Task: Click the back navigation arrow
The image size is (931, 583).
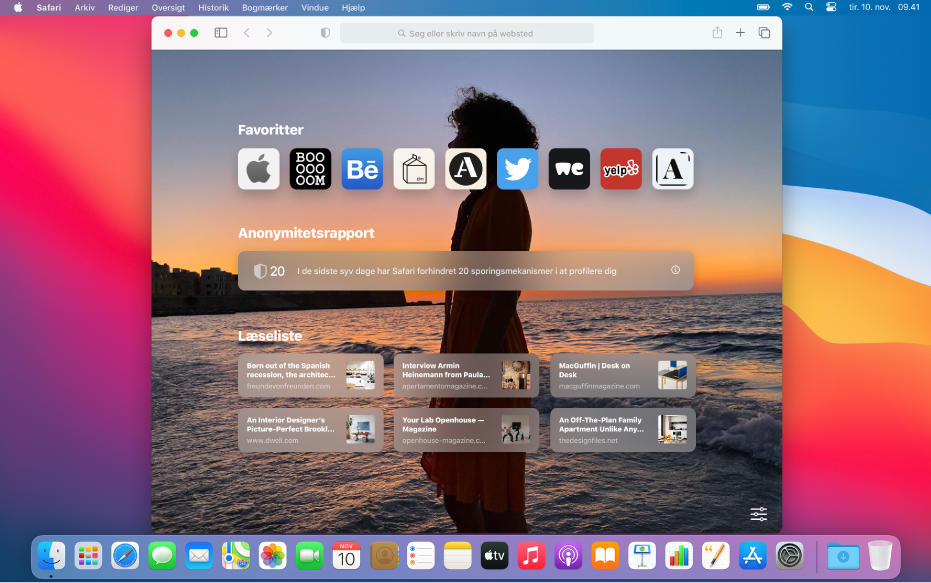Action: click(247, 33)
